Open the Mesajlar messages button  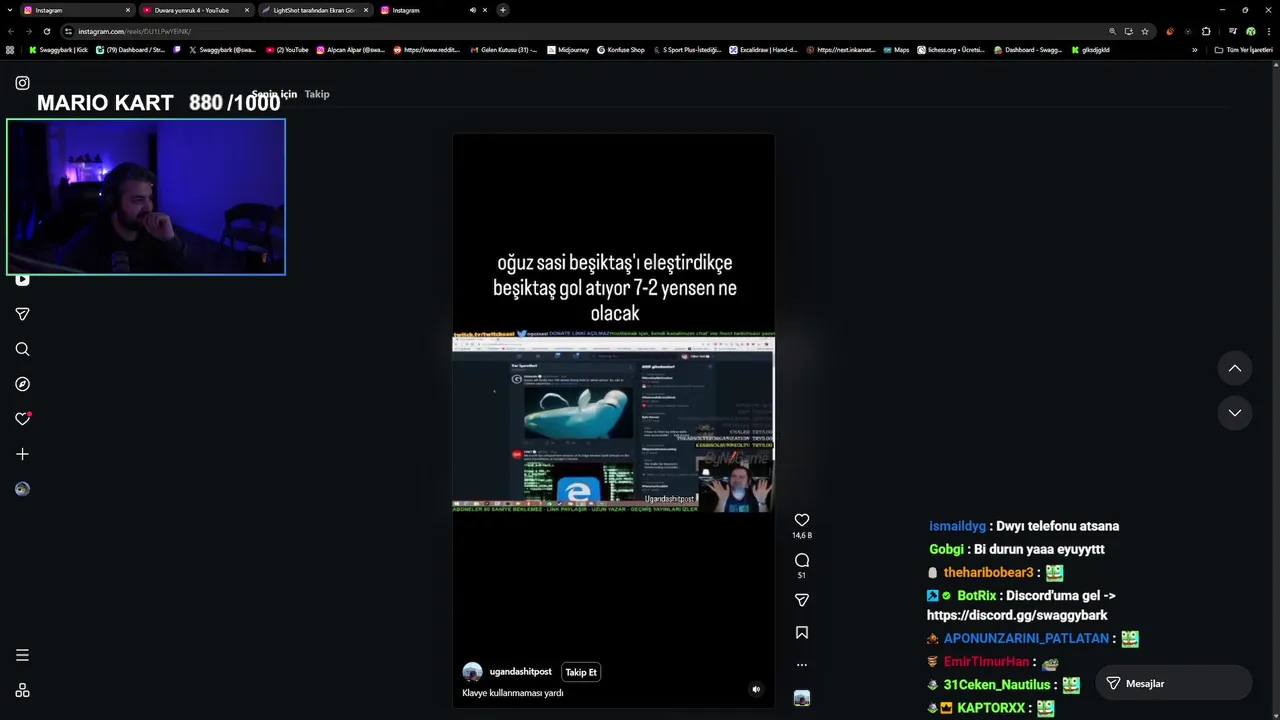coord(1173,683)
